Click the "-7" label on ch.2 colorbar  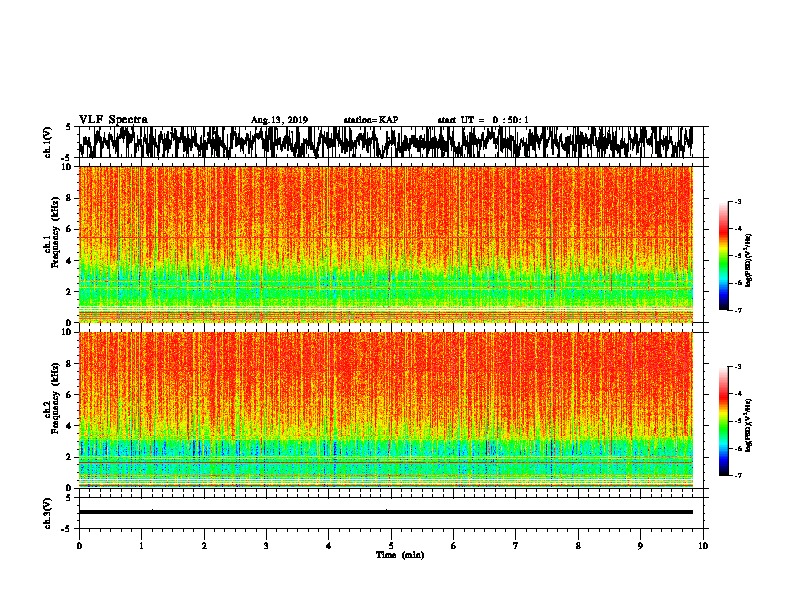pos(737,476)
